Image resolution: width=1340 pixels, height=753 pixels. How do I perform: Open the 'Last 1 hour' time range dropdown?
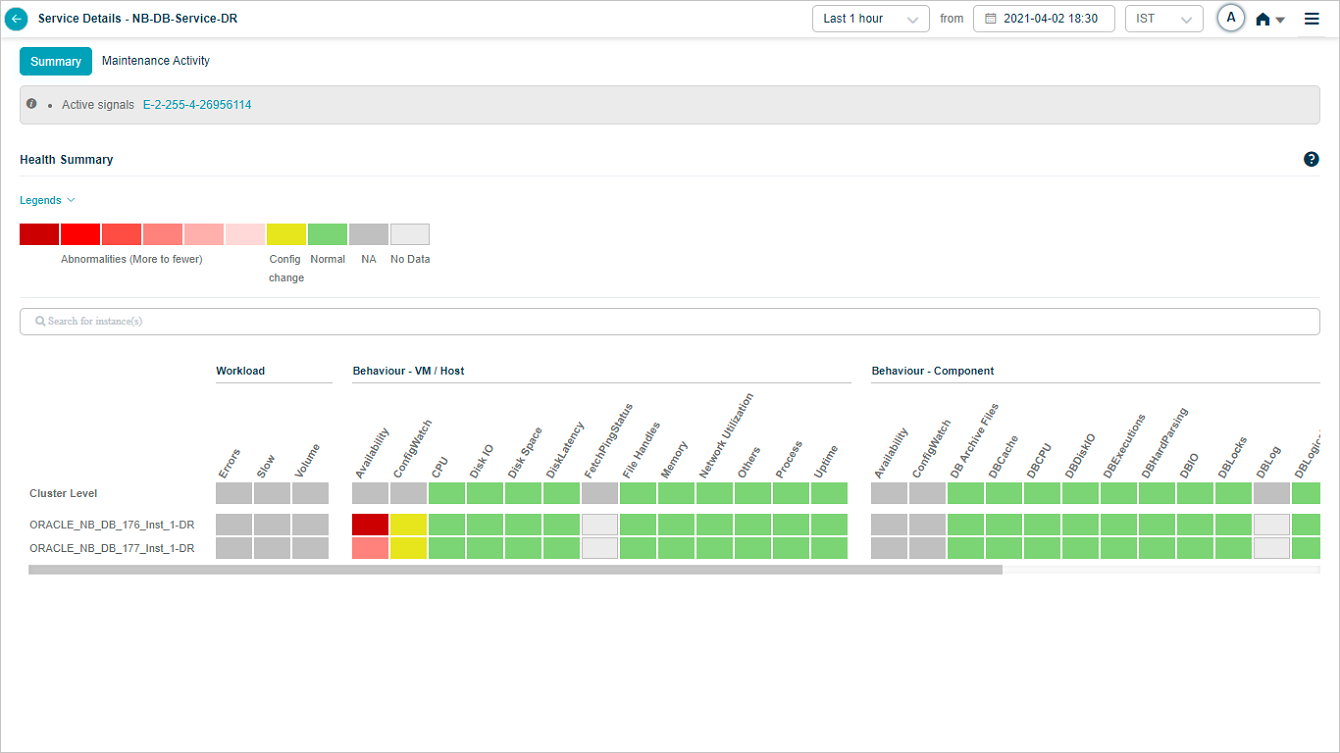(x=871, y=19)
